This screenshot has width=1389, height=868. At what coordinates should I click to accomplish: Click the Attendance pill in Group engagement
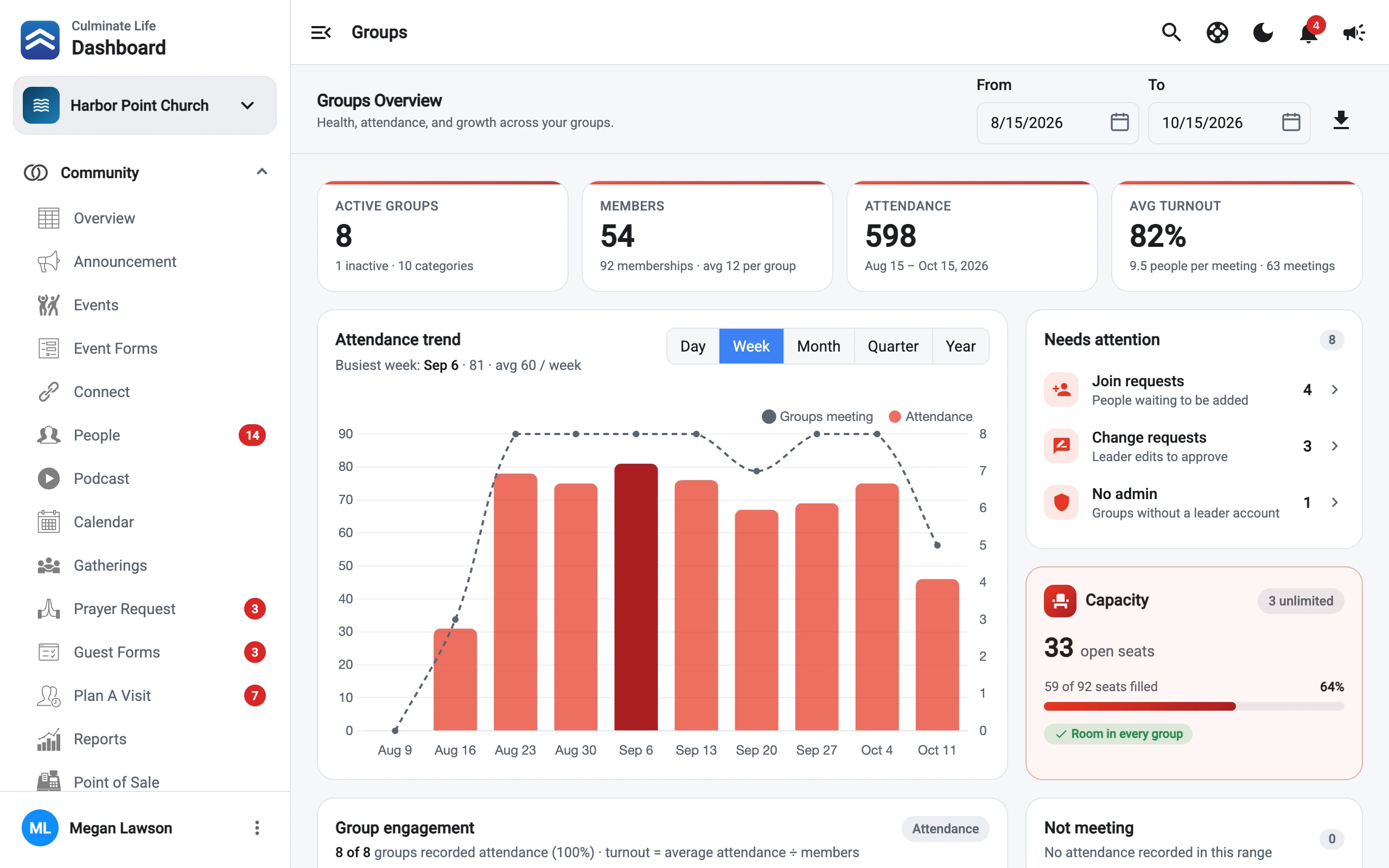click(x=945, y=828)
